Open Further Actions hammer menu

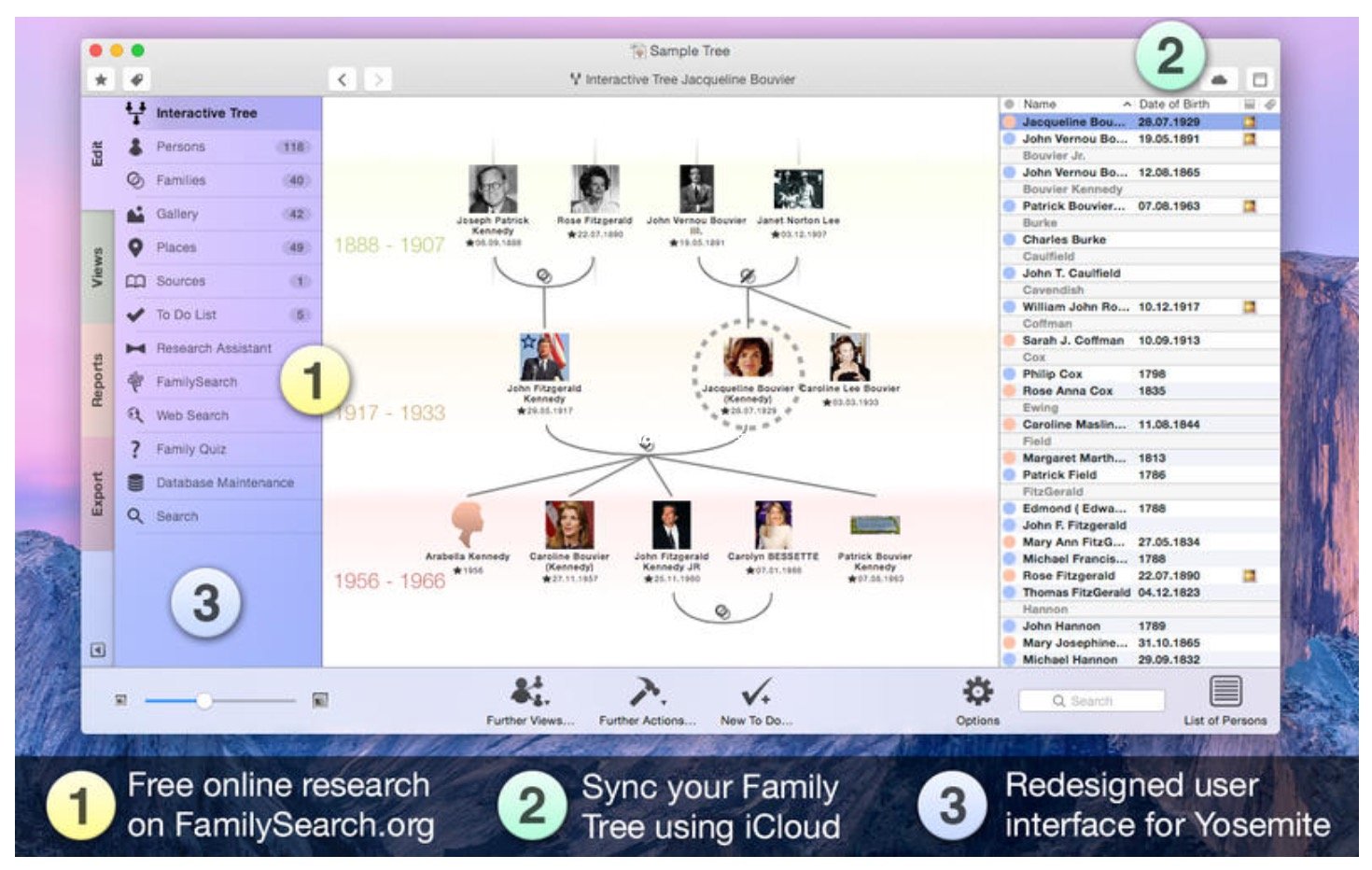tap(646, 700)
